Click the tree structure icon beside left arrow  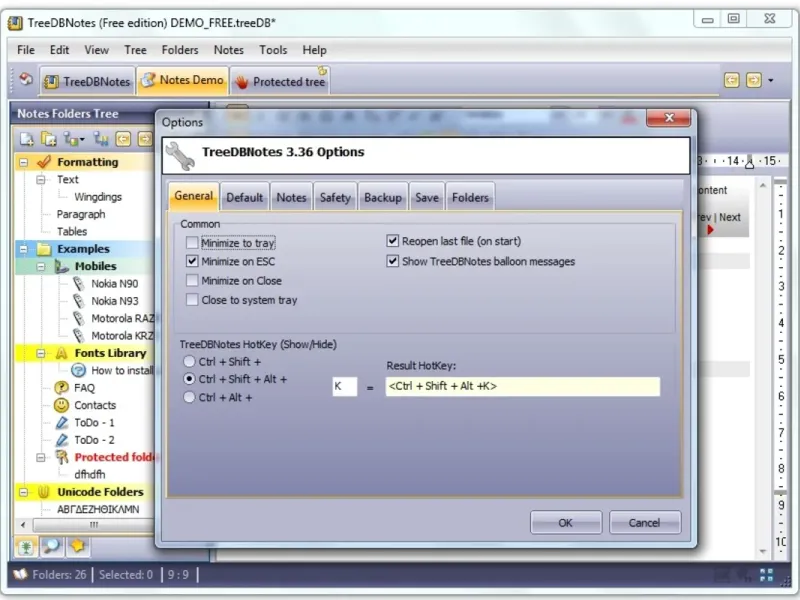tap(101, 139)
